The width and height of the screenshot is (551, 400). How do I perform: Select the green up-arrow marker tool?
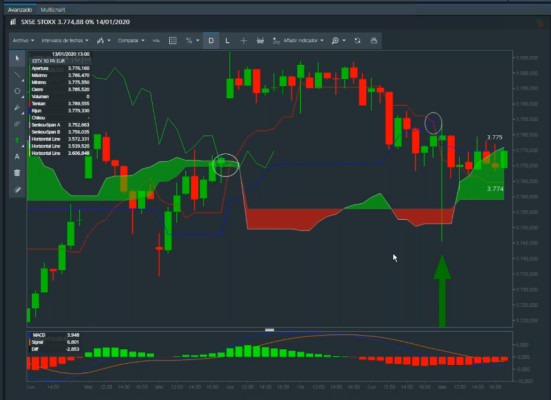tap(17, 140)
